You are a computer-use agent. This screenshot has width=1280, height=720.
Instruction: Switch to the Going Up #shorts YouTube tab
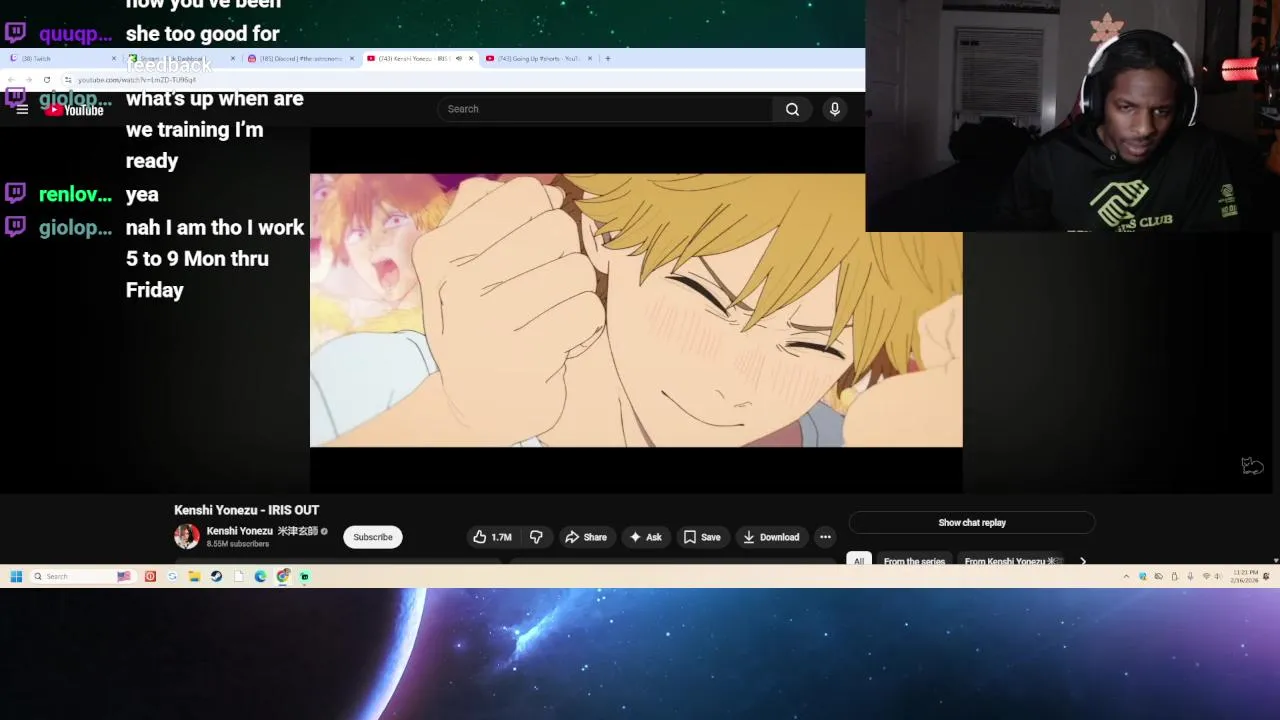pos(538,58)
